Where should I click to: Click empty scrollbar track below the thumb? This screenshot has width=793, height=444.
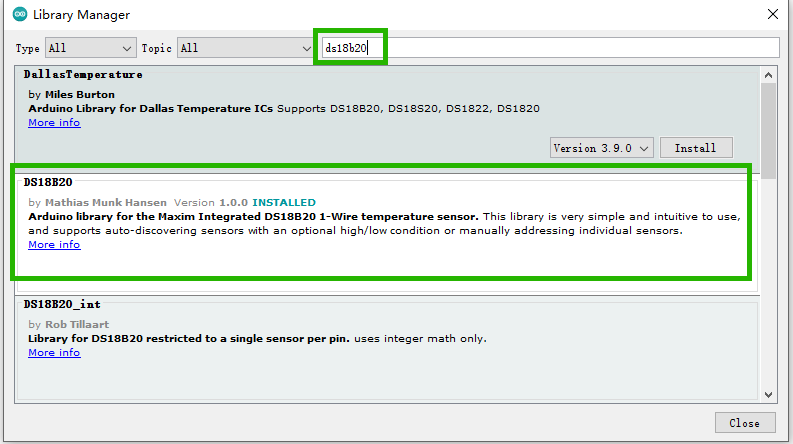[x=768, y=290]
